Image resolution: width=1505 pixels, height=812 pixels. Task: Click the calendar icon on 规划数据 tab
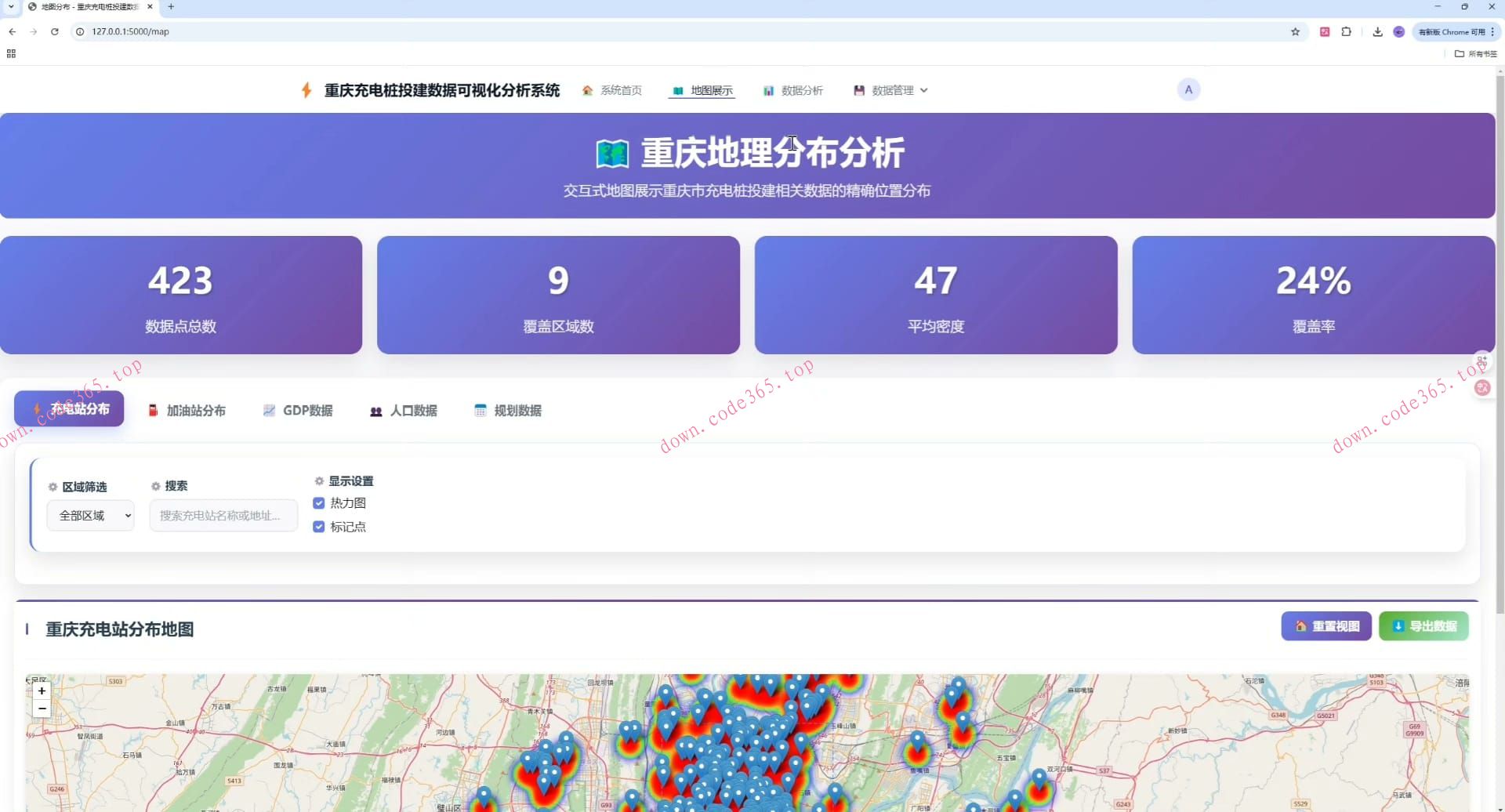[480, 410]
